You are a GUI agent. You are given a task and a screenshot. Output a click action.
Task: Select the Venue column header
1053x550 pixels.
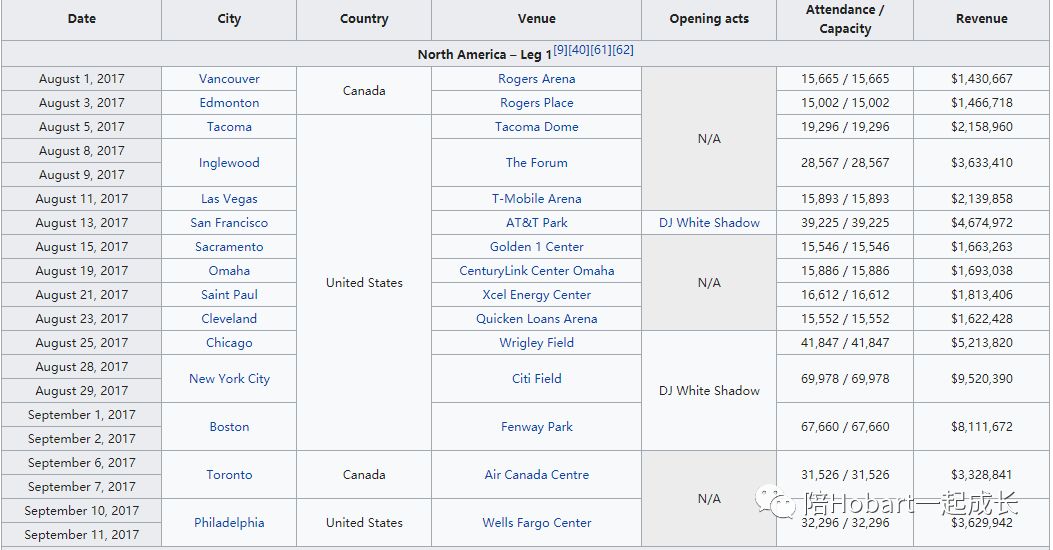(537, 19)
